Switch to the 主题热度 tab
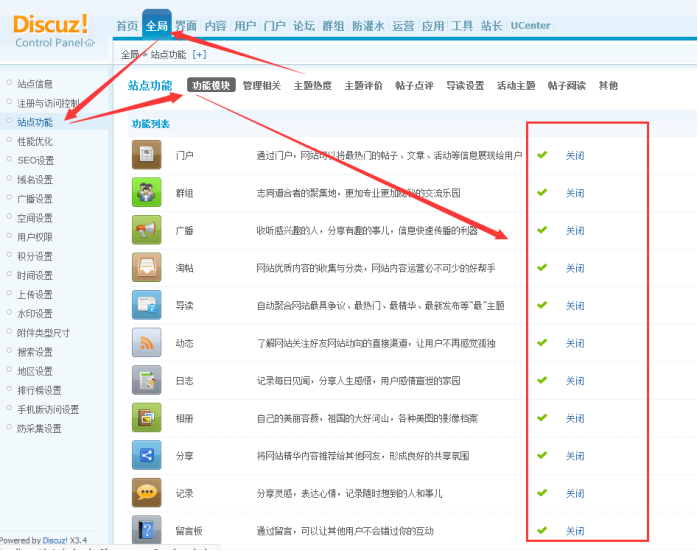The image size is (698, 551). tap(312, 85)
